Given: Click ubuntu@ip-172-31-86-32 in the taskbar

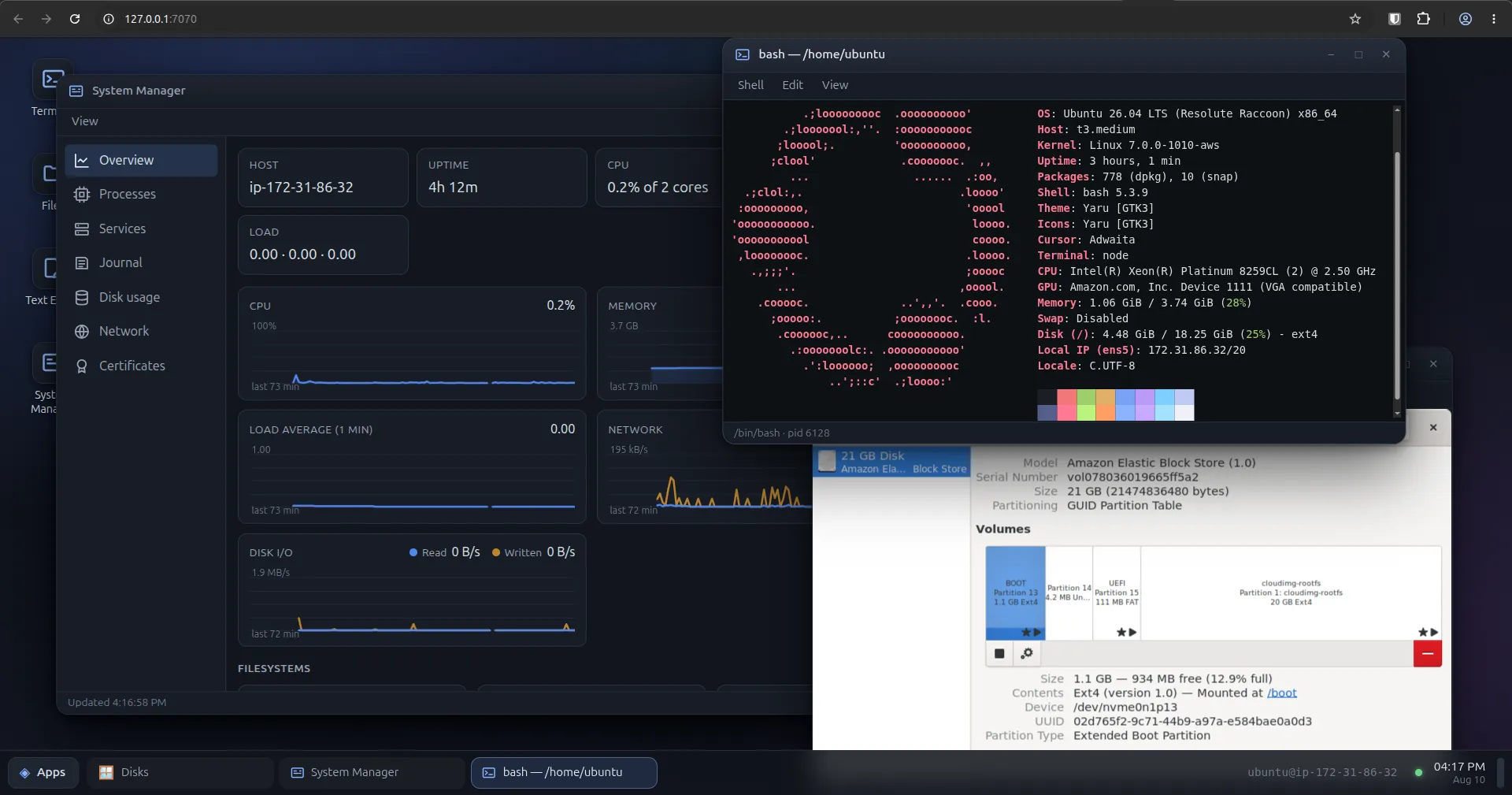Looking at the screenshot, I should 1322,772.
